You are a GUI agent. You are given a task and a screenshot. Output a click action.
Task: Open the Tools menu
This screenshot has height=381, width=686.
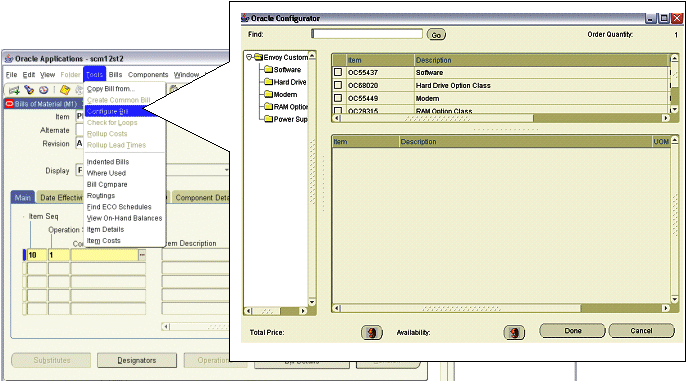(94, 75)
